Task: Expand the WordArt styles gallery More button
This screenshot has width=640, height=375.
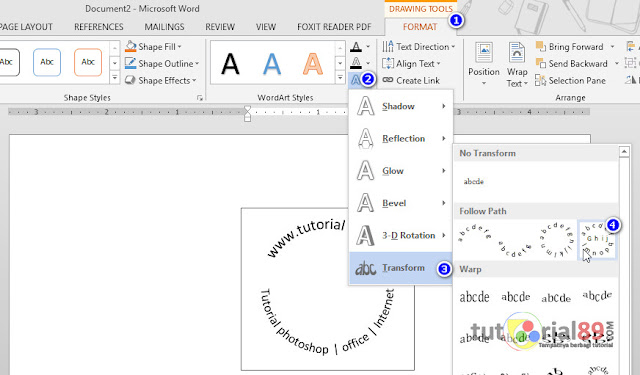Action: click(340, 78)
